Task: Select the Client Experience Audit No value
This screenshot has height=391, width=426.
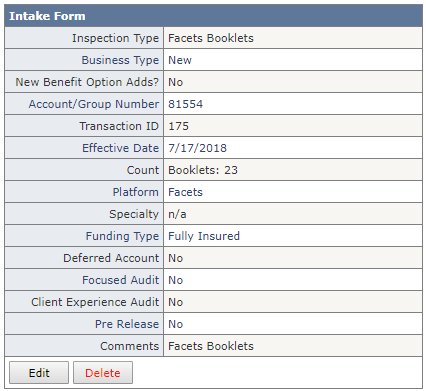Action: point(175,302)
